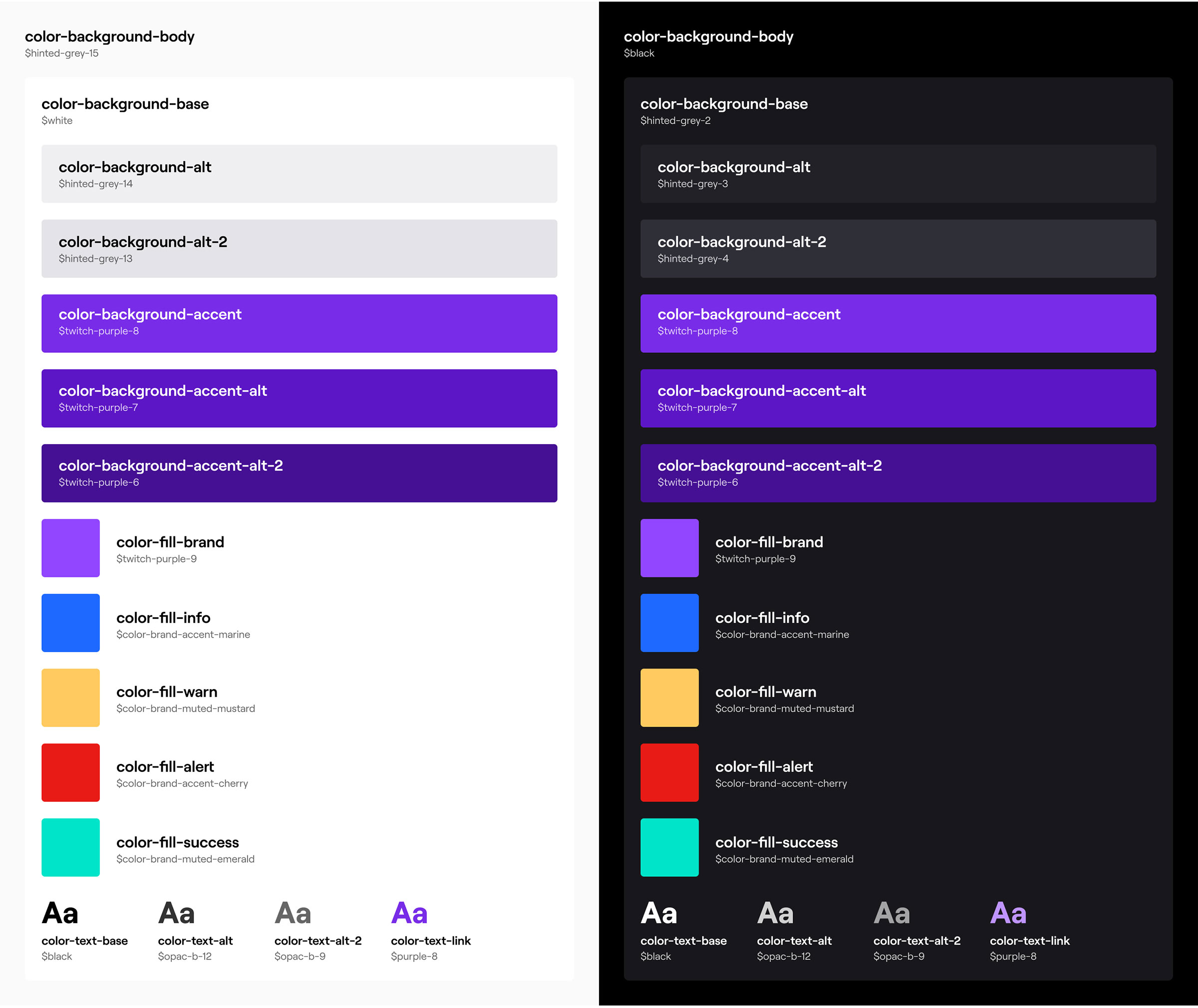Click the light theme color-fill-info blue swatch

click(70, 622)
